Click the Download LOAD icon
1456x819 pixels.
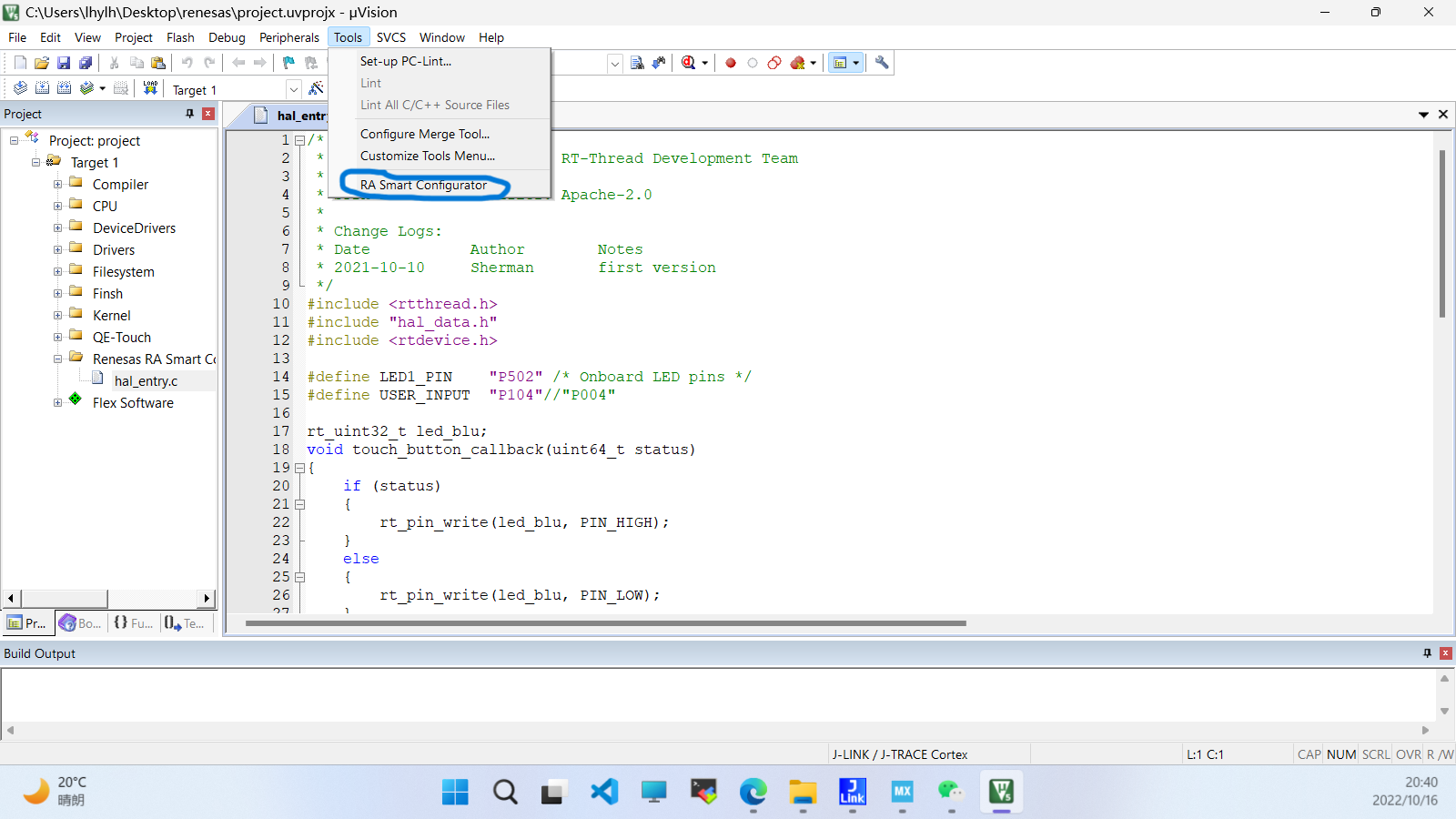150,88
